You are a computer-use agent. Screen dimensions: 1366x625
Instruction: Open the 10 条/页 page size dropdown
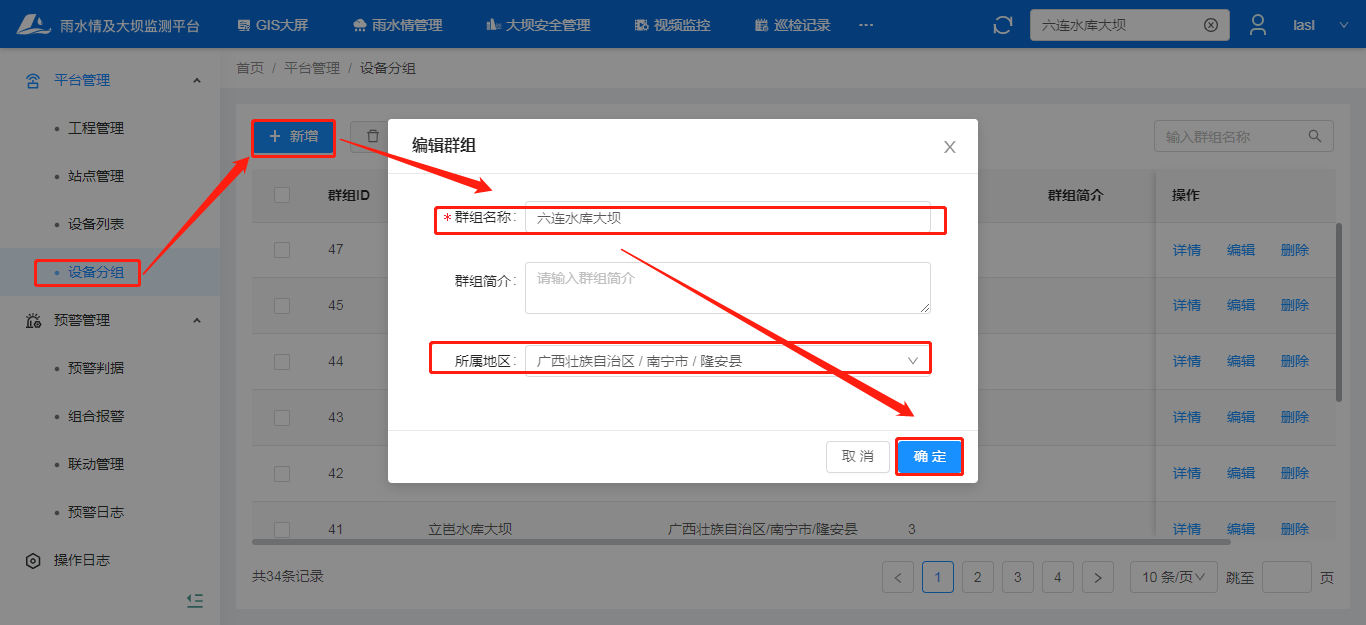[1173, 577]
